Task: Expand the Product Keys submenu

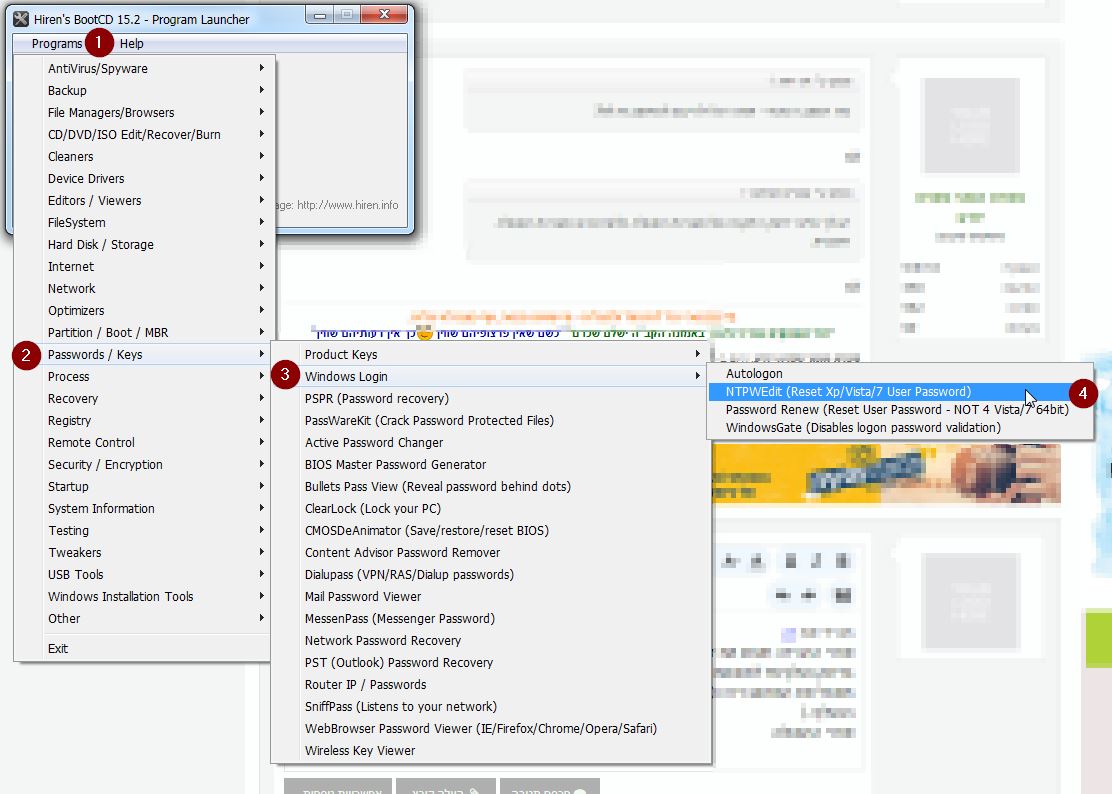Action: pyautogui.click(x=491, y=354)
